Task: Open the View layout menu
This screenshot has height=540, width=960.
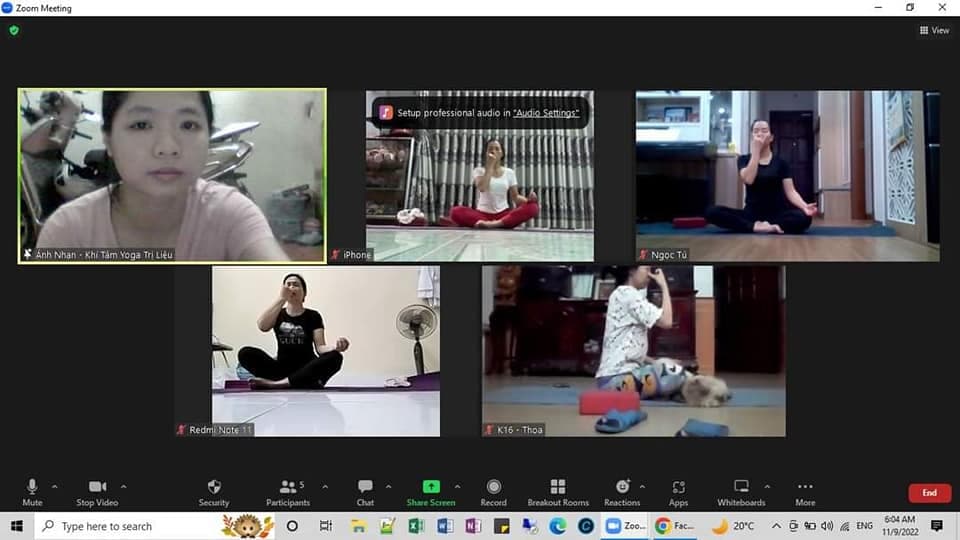Action: pyautogui.click(x=934, y=30)
